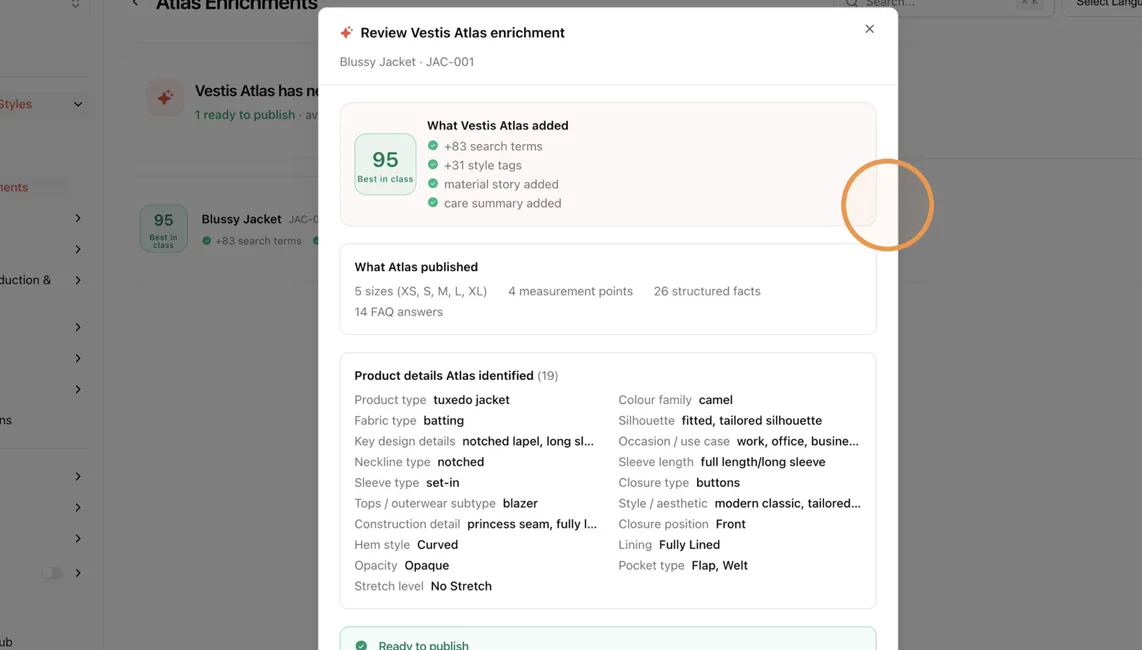The image size is (1142, 650).
Task: Click the Style / aesthetic value 'modern classic, tailored...'
Action: [787, 503]
